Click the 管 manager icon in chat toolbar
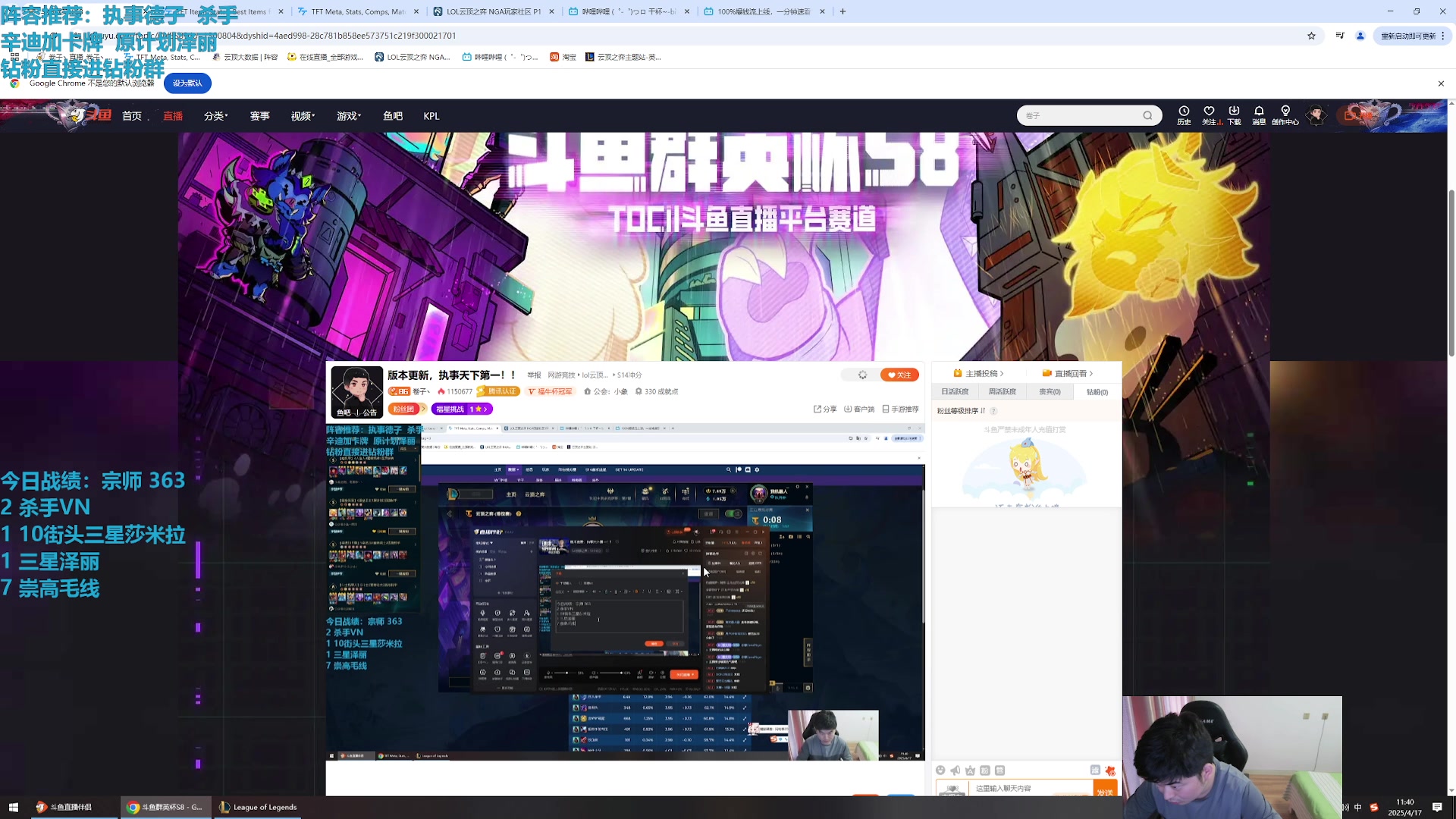Image resolution: width=1456 pixels, height=819 pixels. [999, 770]
